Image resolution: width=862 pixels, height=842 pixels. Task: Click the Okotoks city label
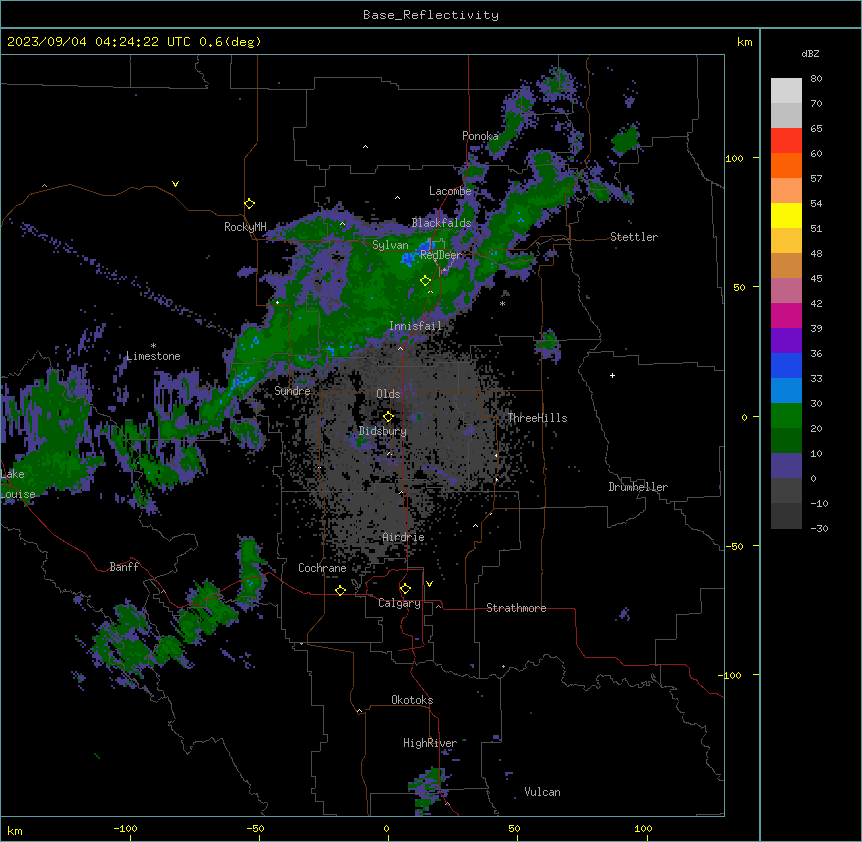[x=412, y=700]
